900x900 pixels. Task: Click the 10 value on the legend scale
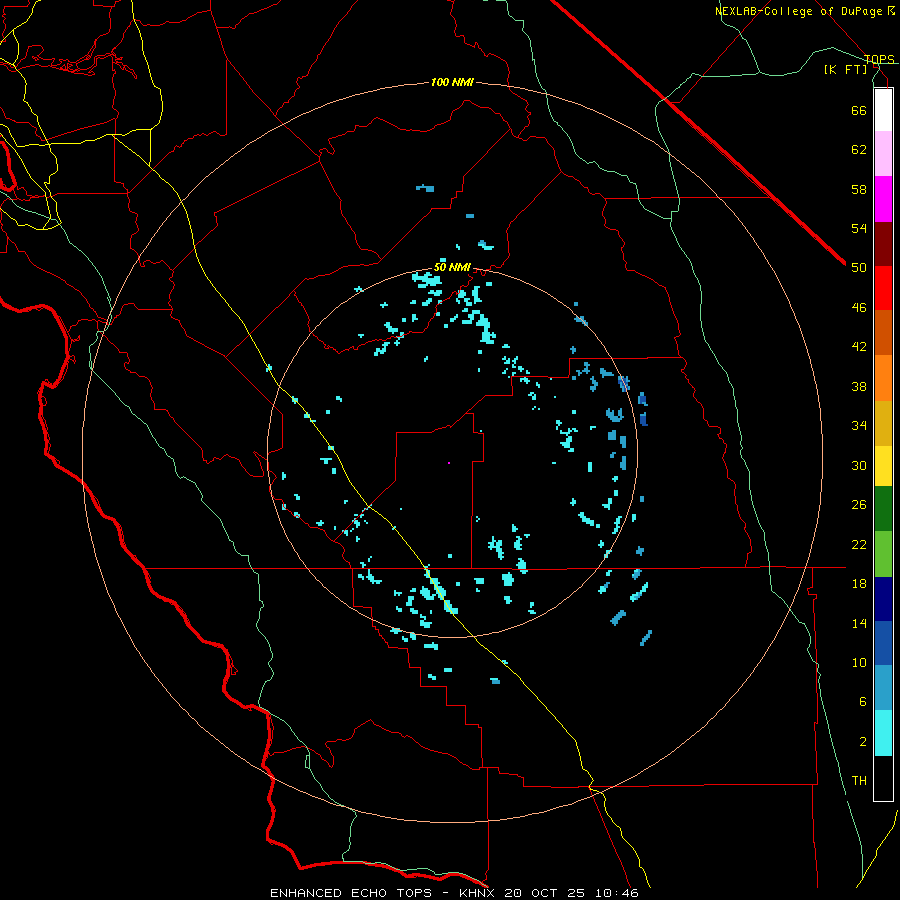[859, 663]
